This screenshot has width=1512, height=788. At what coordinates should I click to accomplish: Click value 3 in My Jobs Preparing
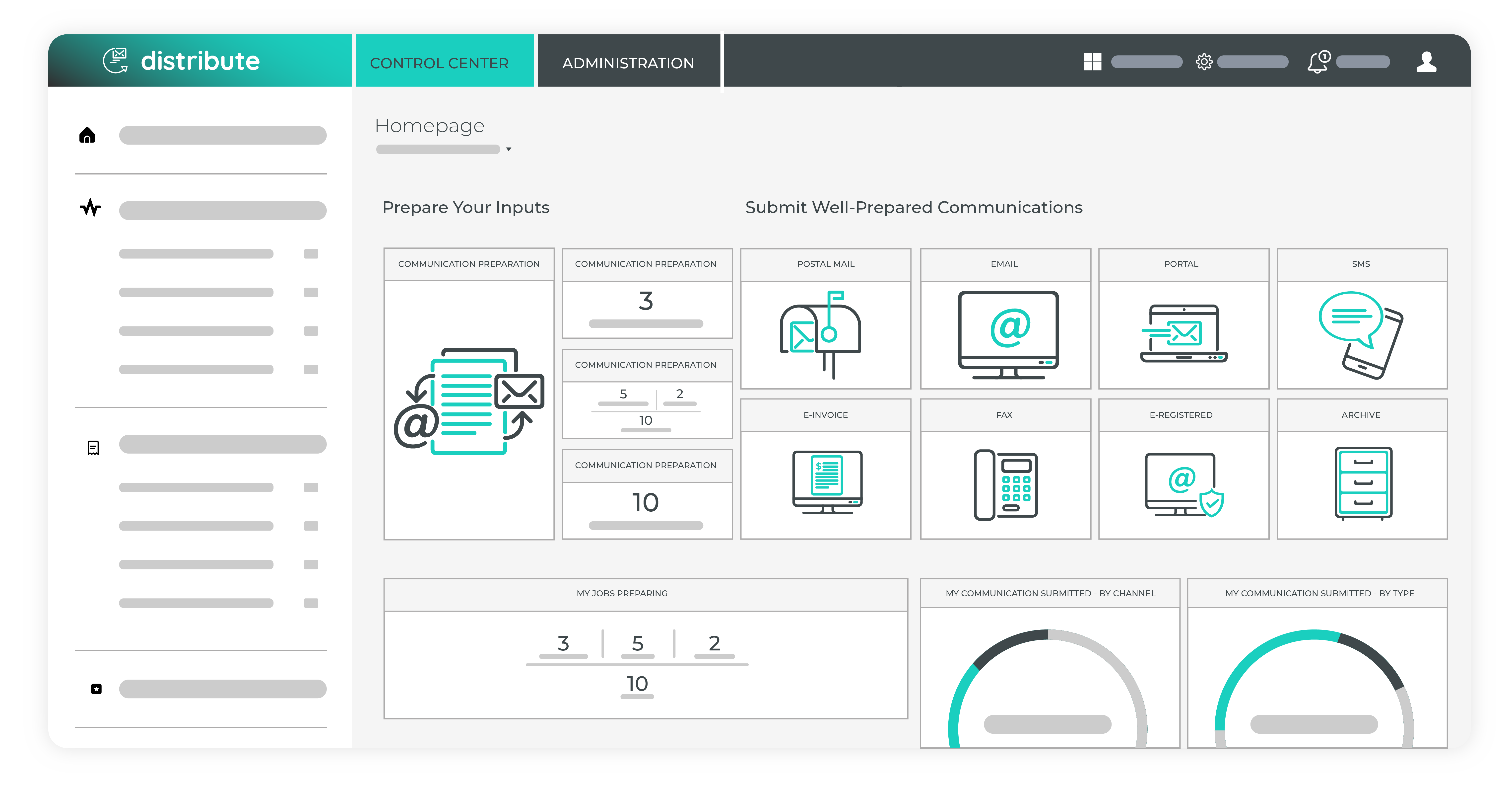563,643
